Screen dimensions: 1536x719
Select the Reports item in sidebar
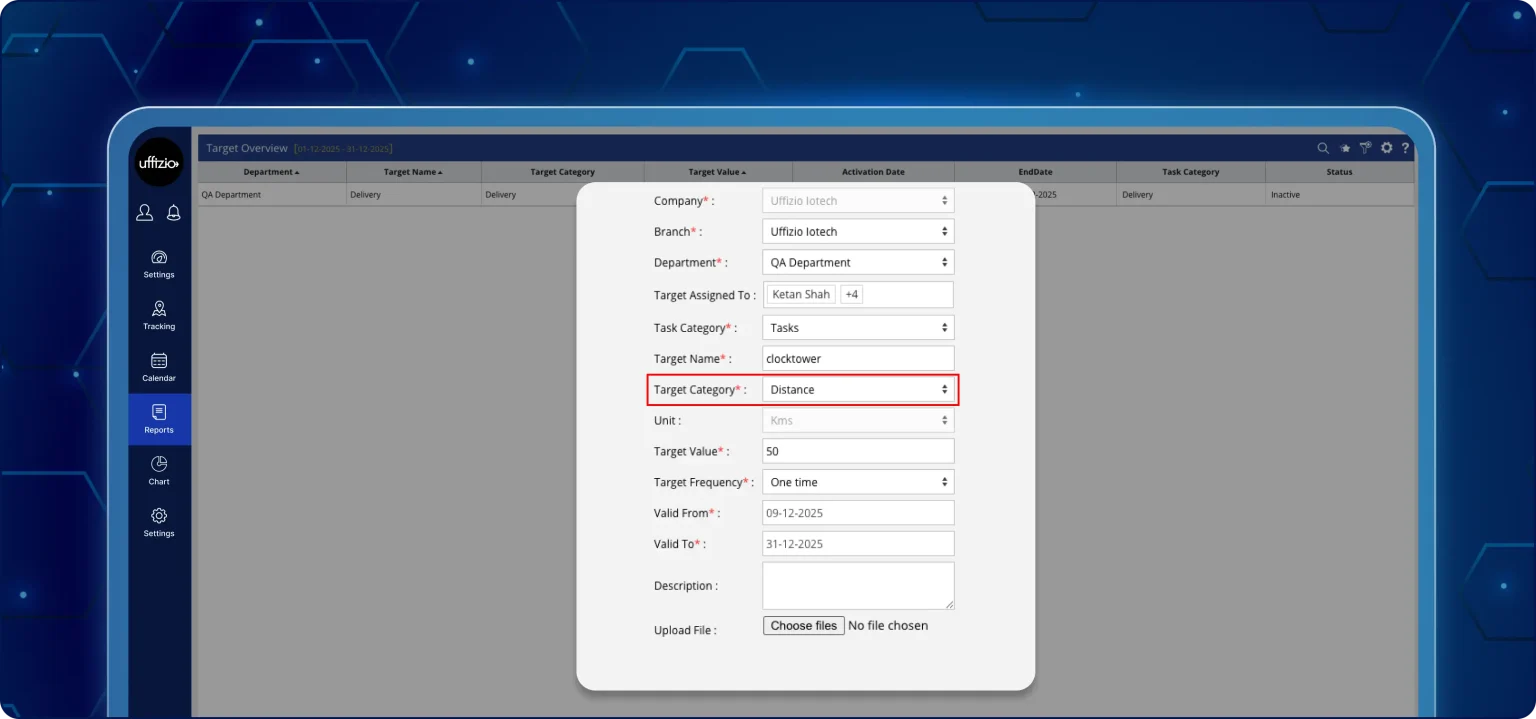point(159,418)
